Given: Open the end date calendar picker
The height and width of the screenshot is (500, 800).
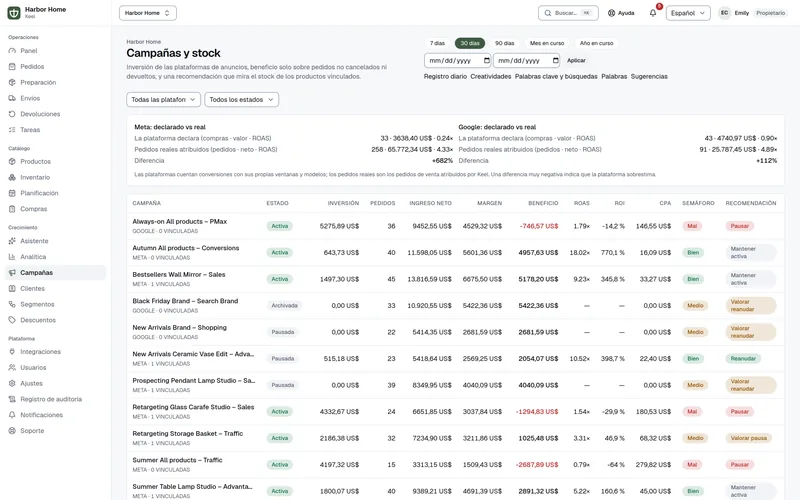Looking at the screenshot, I should tap(555, 60).
